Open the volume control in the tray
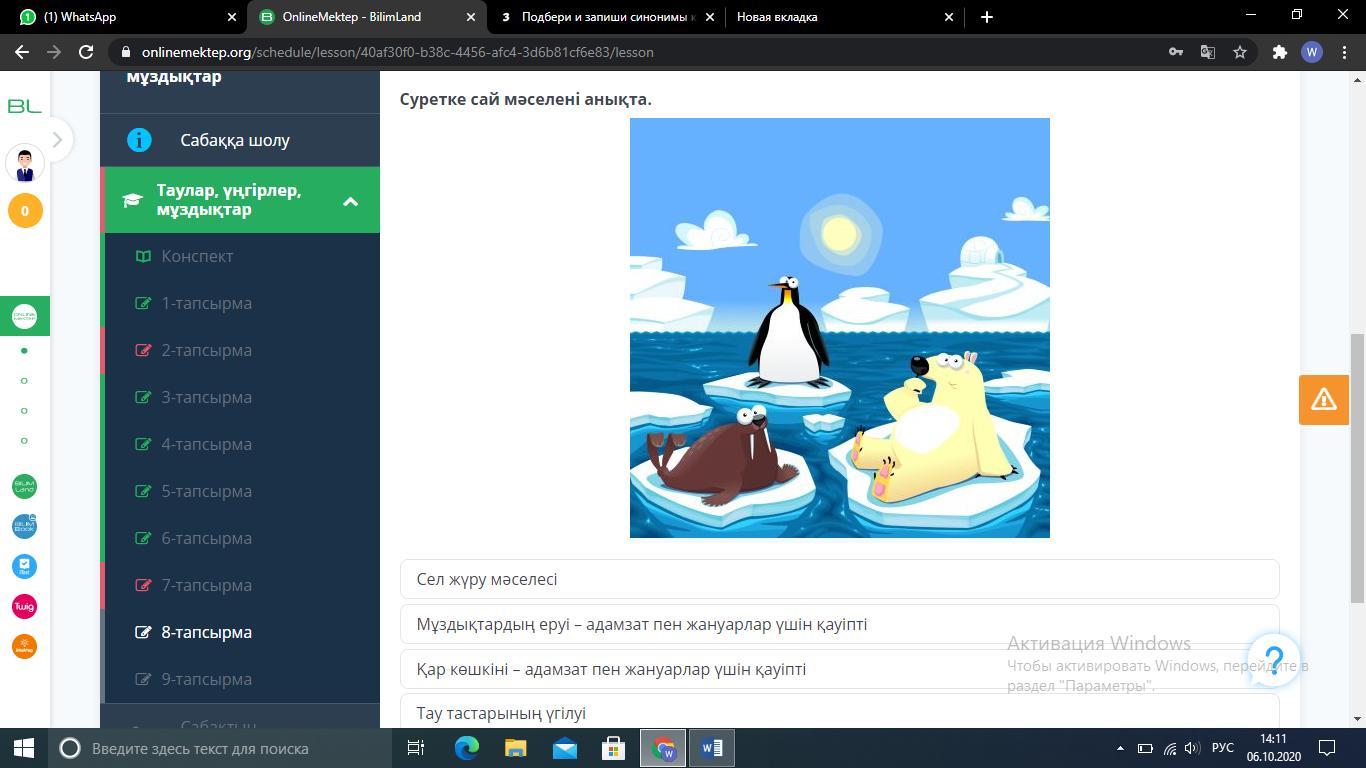The image size is (1366, 768). (1191, 748)
